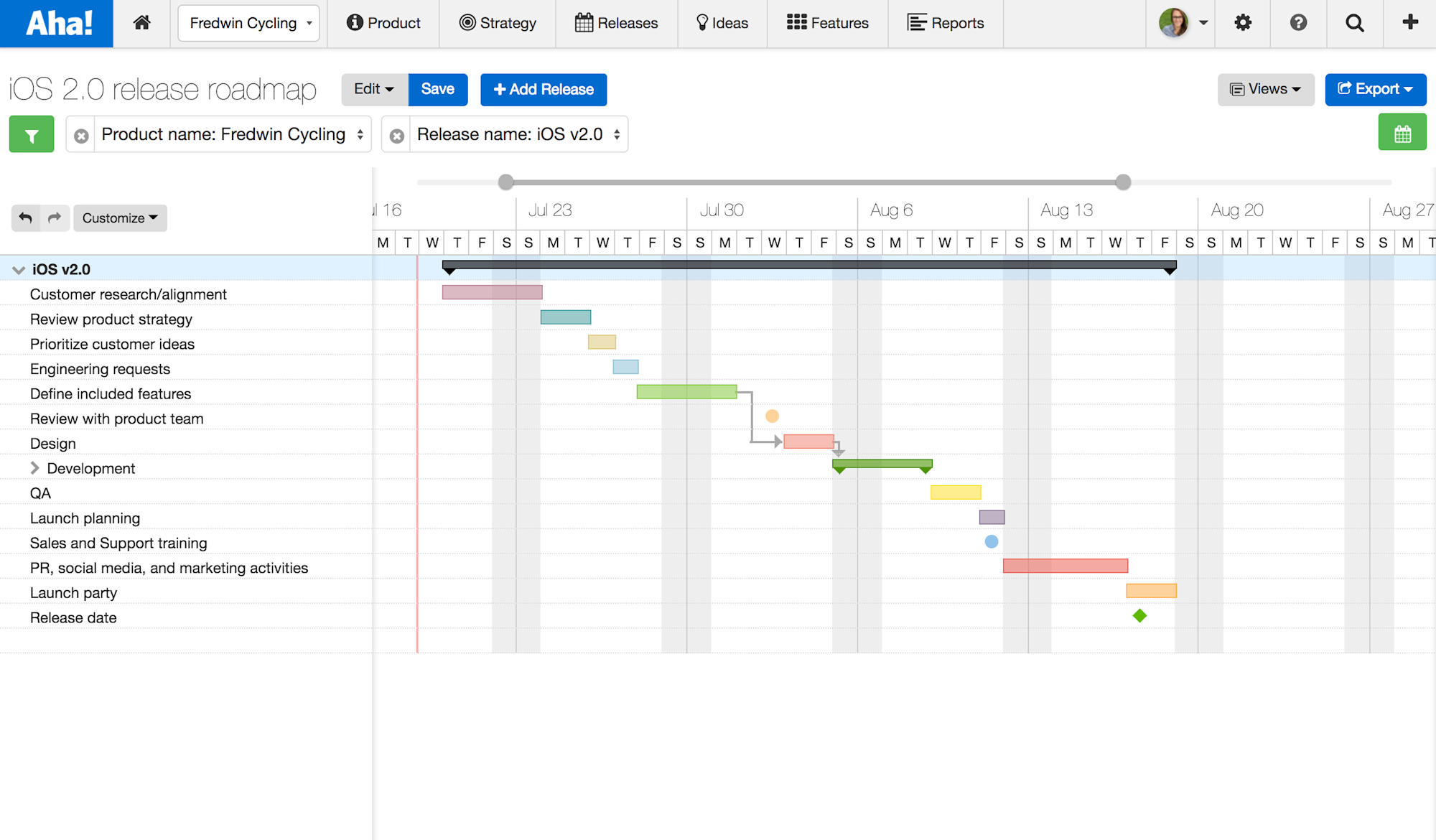Click the Add Release button
Viewport: 1436px width, 840px height.
(544, 89)
